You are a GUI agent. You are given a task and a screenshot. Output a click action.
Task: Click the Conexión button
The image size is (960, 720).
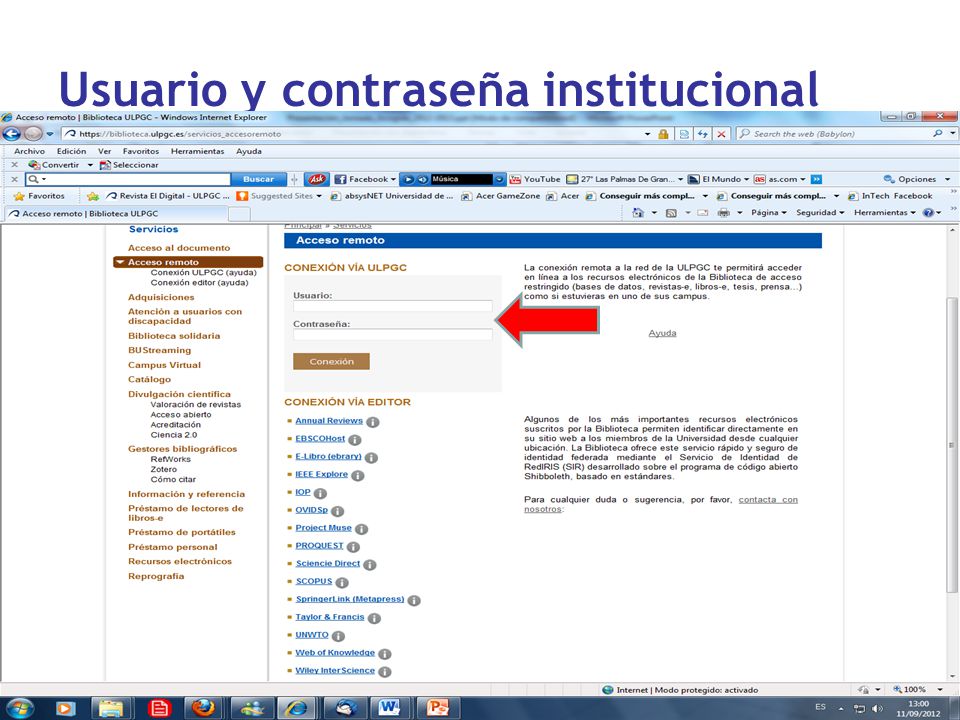coord(331,361)
